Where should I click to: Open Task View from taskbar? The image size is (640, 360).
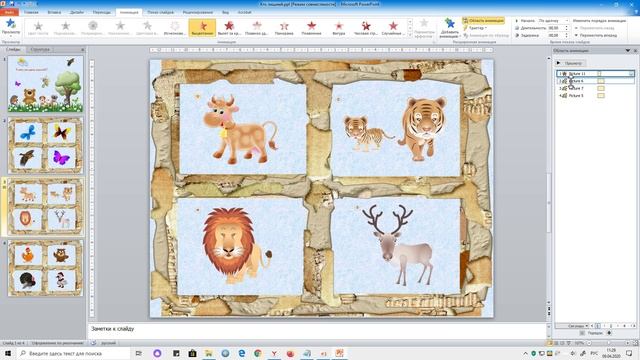[x=139, y=353]
